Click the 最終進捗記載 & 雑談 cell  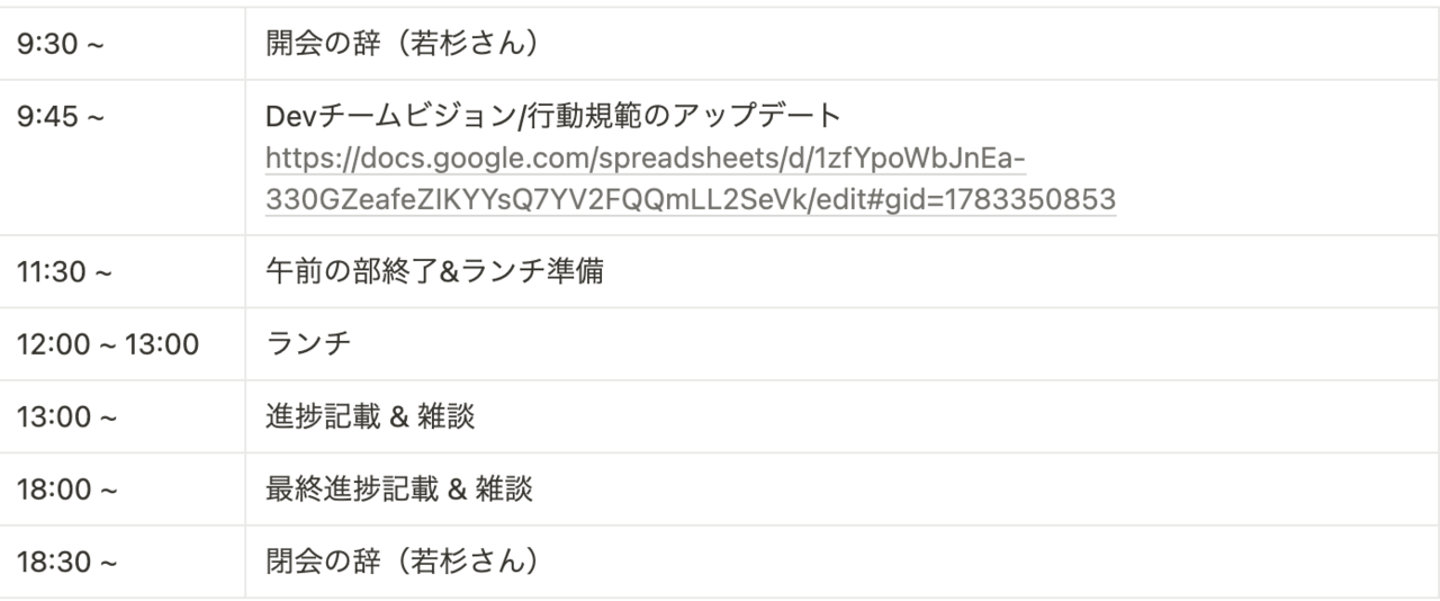(398, 490)
